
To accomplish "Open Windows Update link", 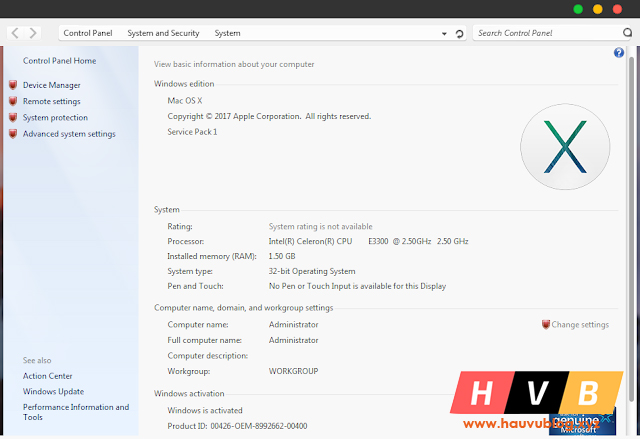I will [53, 391].
